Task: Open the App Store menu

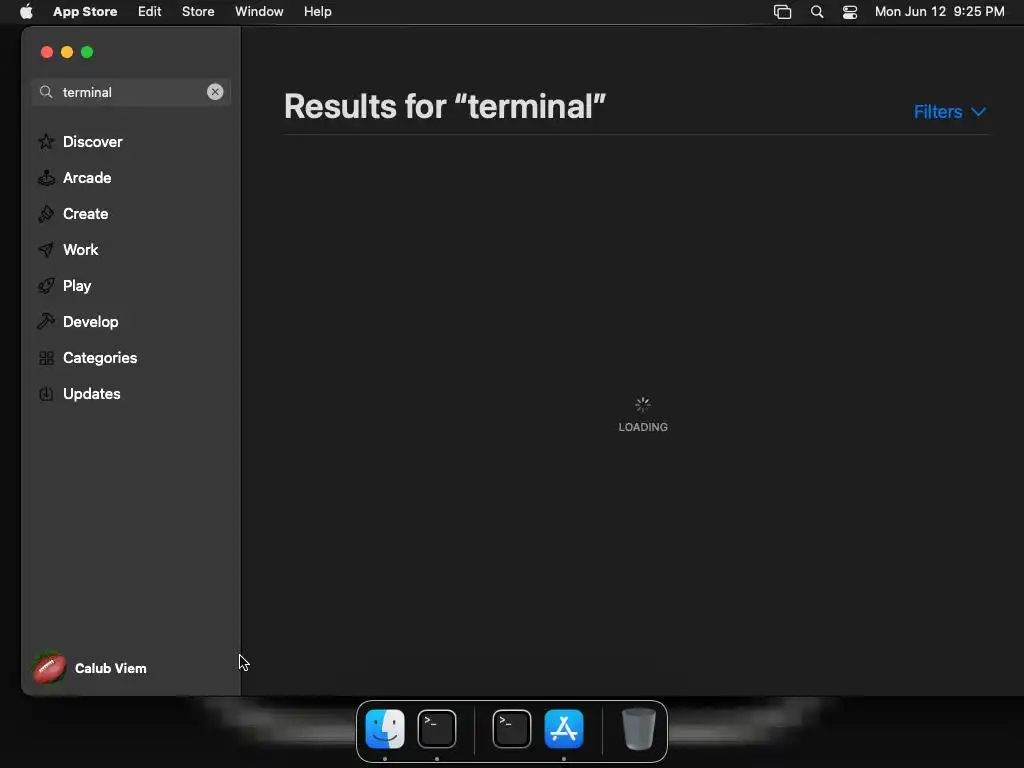Action: 85,11
